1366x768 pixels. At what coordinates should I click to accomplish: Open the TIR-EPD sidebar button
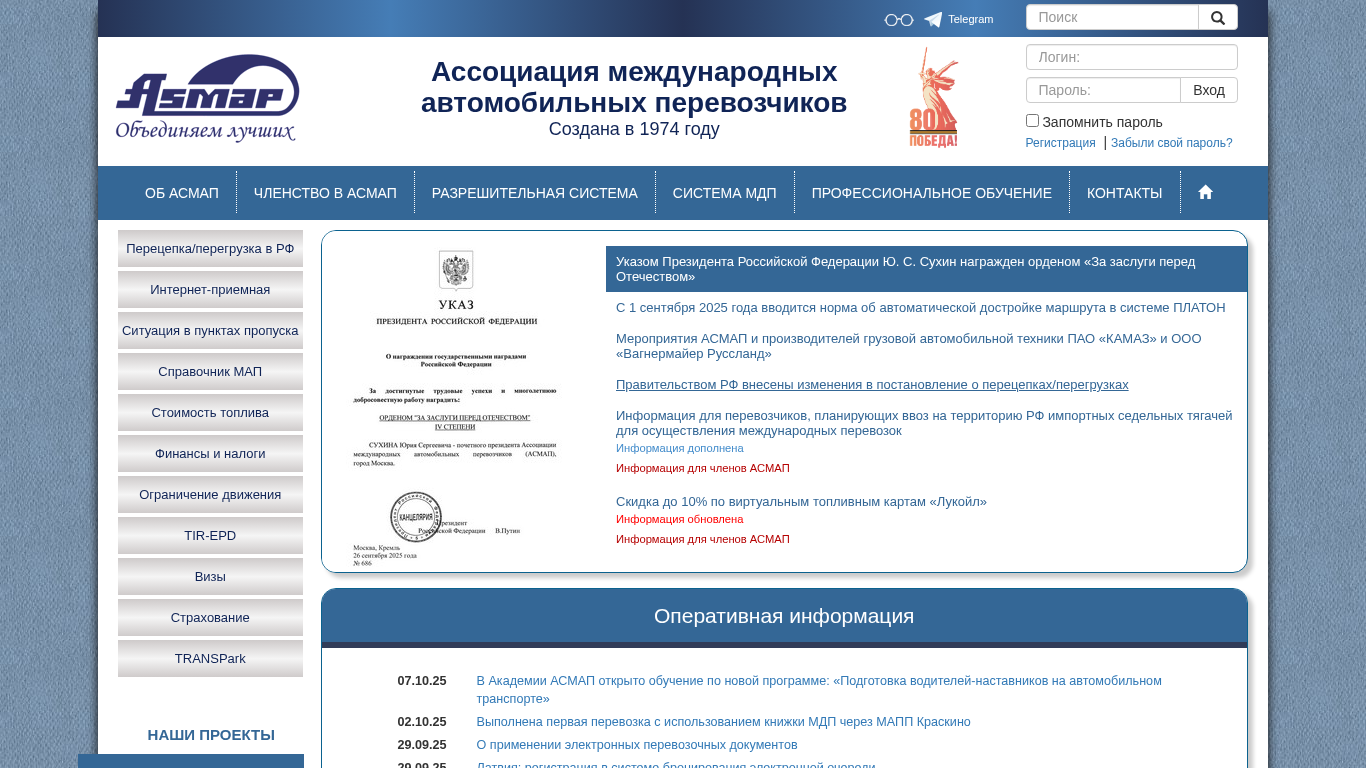tap(210, 535)
